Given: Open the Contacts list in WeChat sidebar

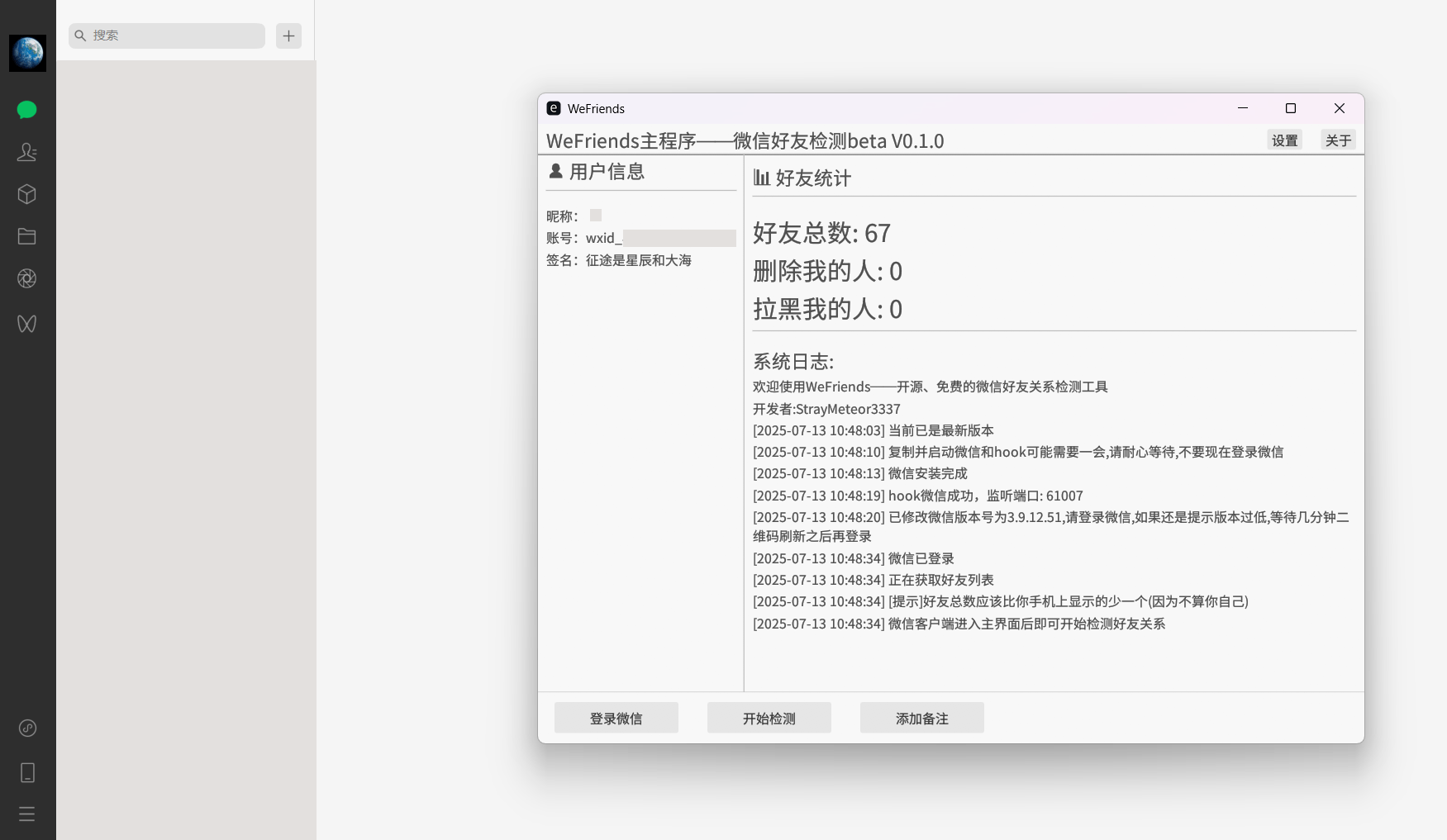Looking at the screenshot, I should (x=27, y=152).
